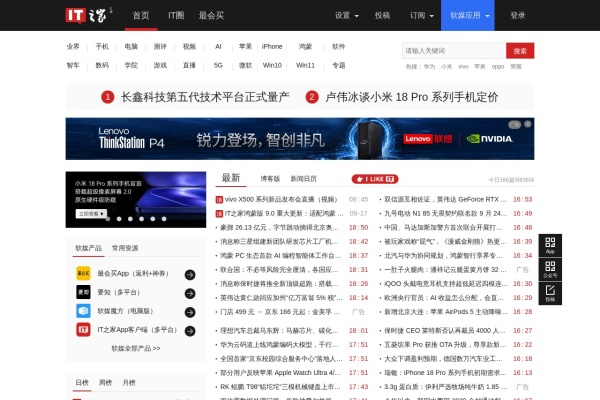Image resolution: width=600 pixels, height=400 pixels.
Task: Open the 理想汽车总裁马东辉 news article
Action: click(279, 330)
